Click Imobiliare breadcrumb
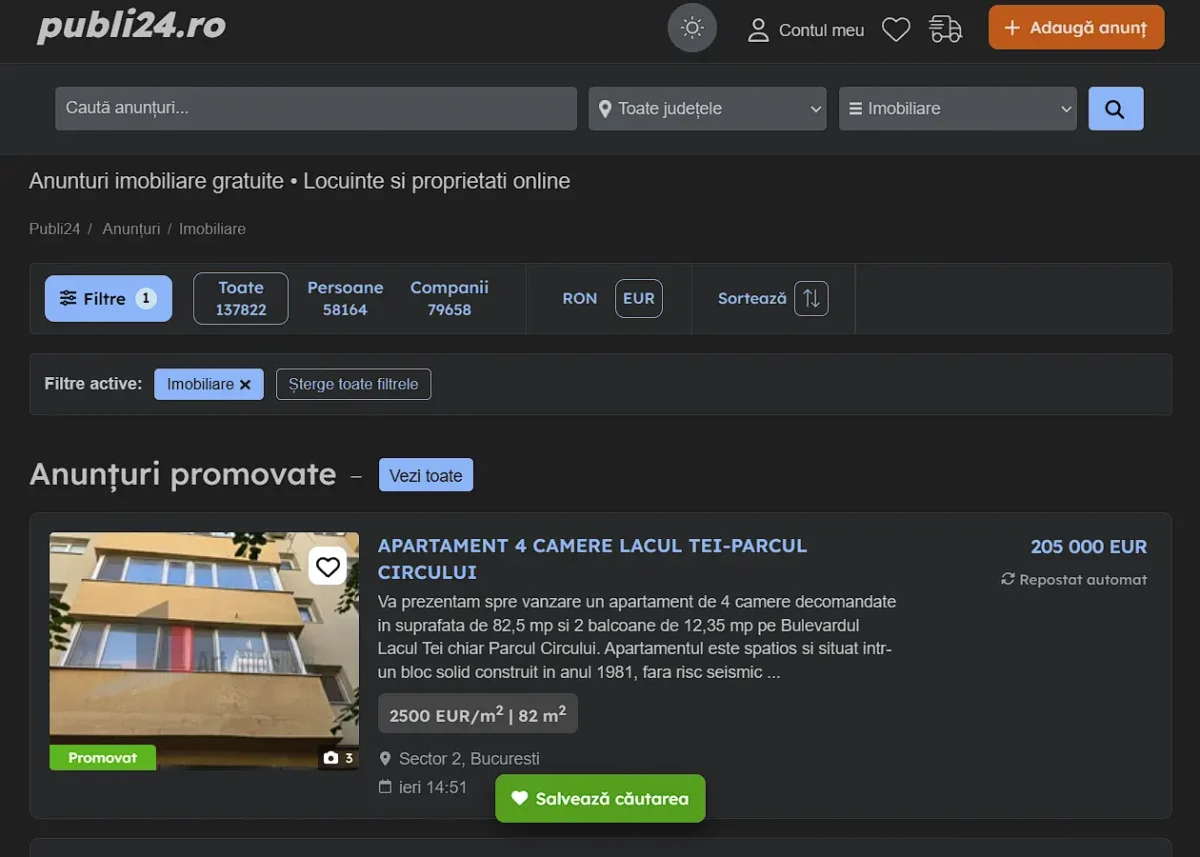Image resolution: width=1200 pixels, height=857 pixels. [x=212, y=229]
